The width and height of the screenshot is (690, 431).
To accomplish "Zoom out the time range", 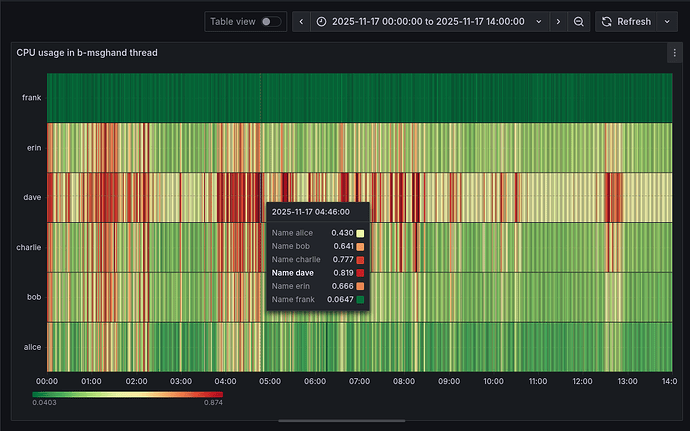I will coord(579,21).
